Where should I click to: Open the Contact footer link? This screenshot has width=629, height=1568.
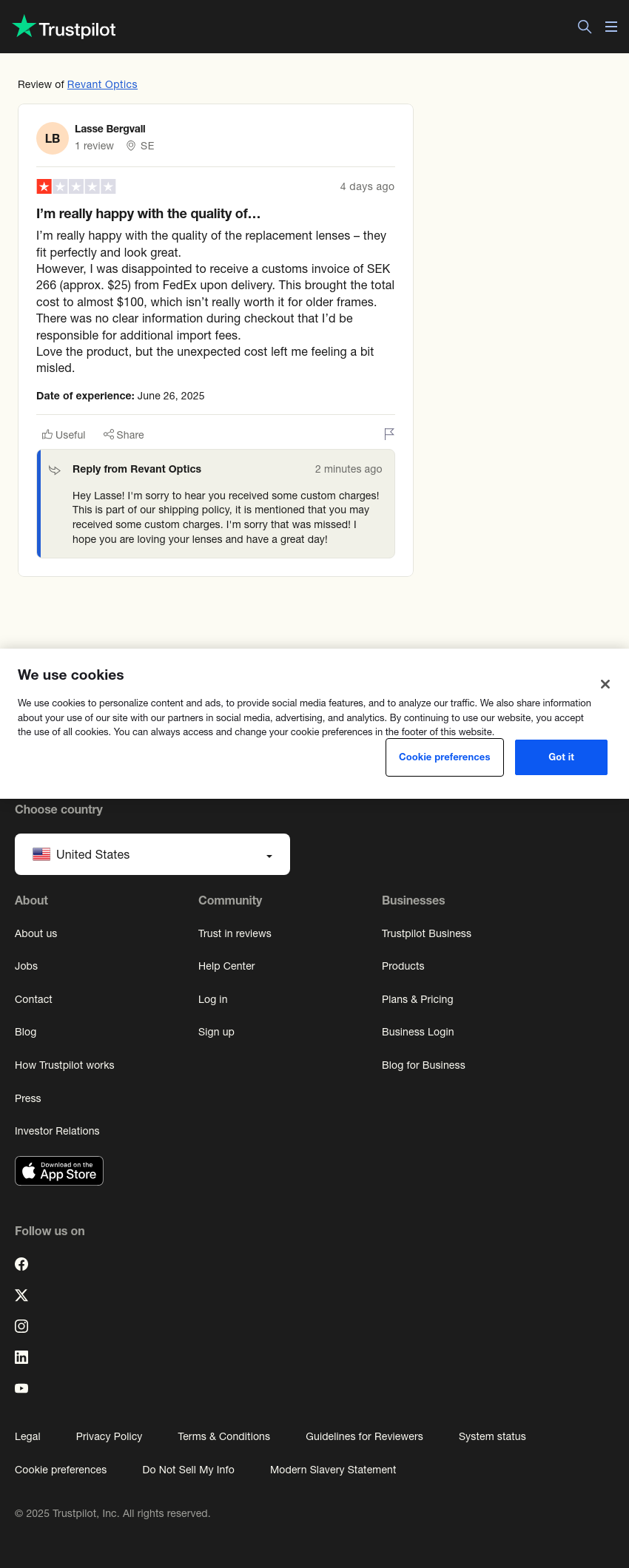33,999
